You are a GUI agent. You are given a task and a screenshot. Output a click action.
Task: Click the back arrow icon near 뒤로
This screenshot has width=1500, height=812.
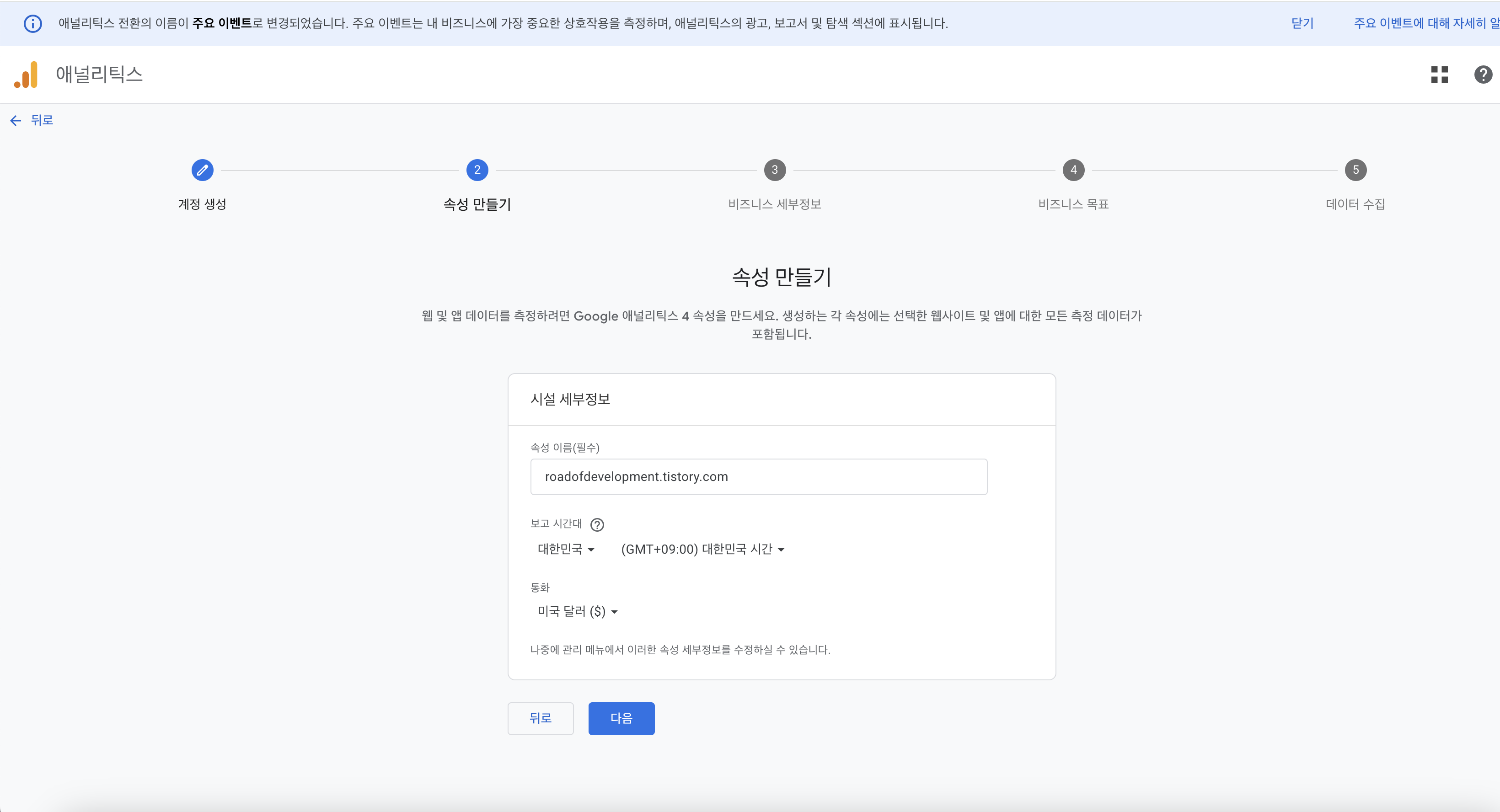(16, 121)
